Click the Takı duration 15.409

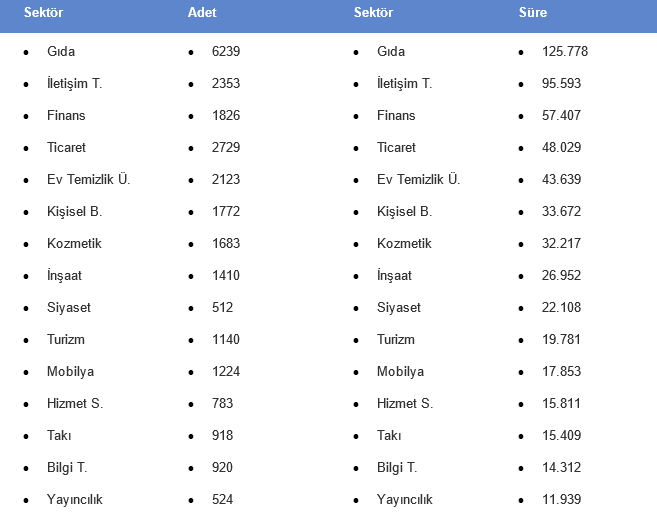(x=561, y=435)
